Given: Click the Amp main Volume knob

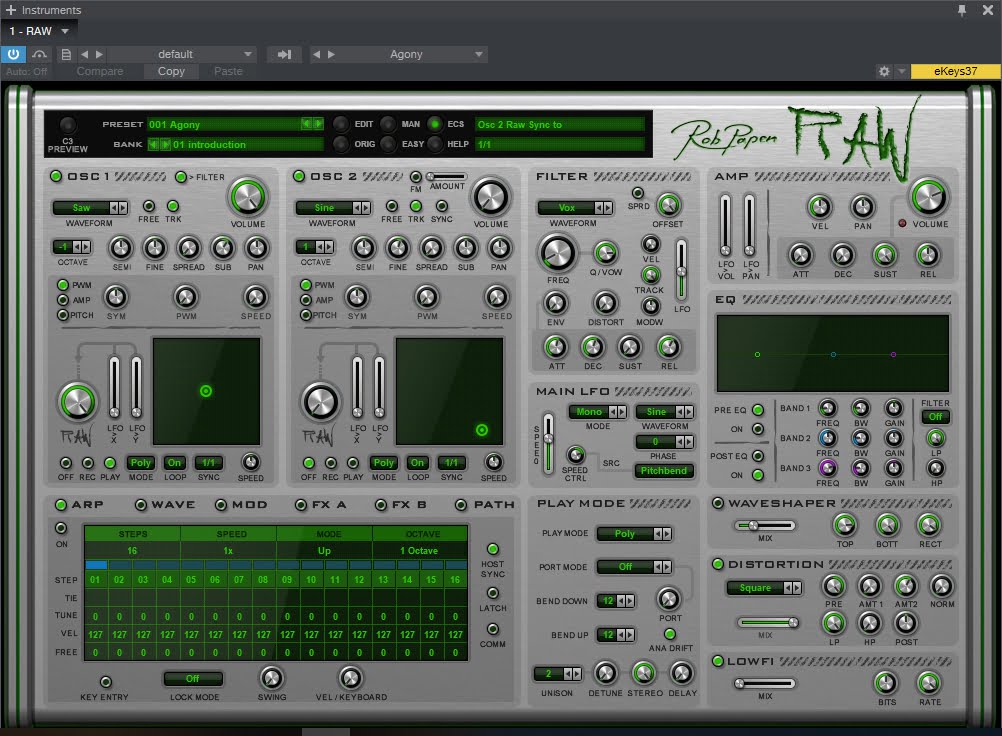Looking at the screenshot, I should 929,197.
